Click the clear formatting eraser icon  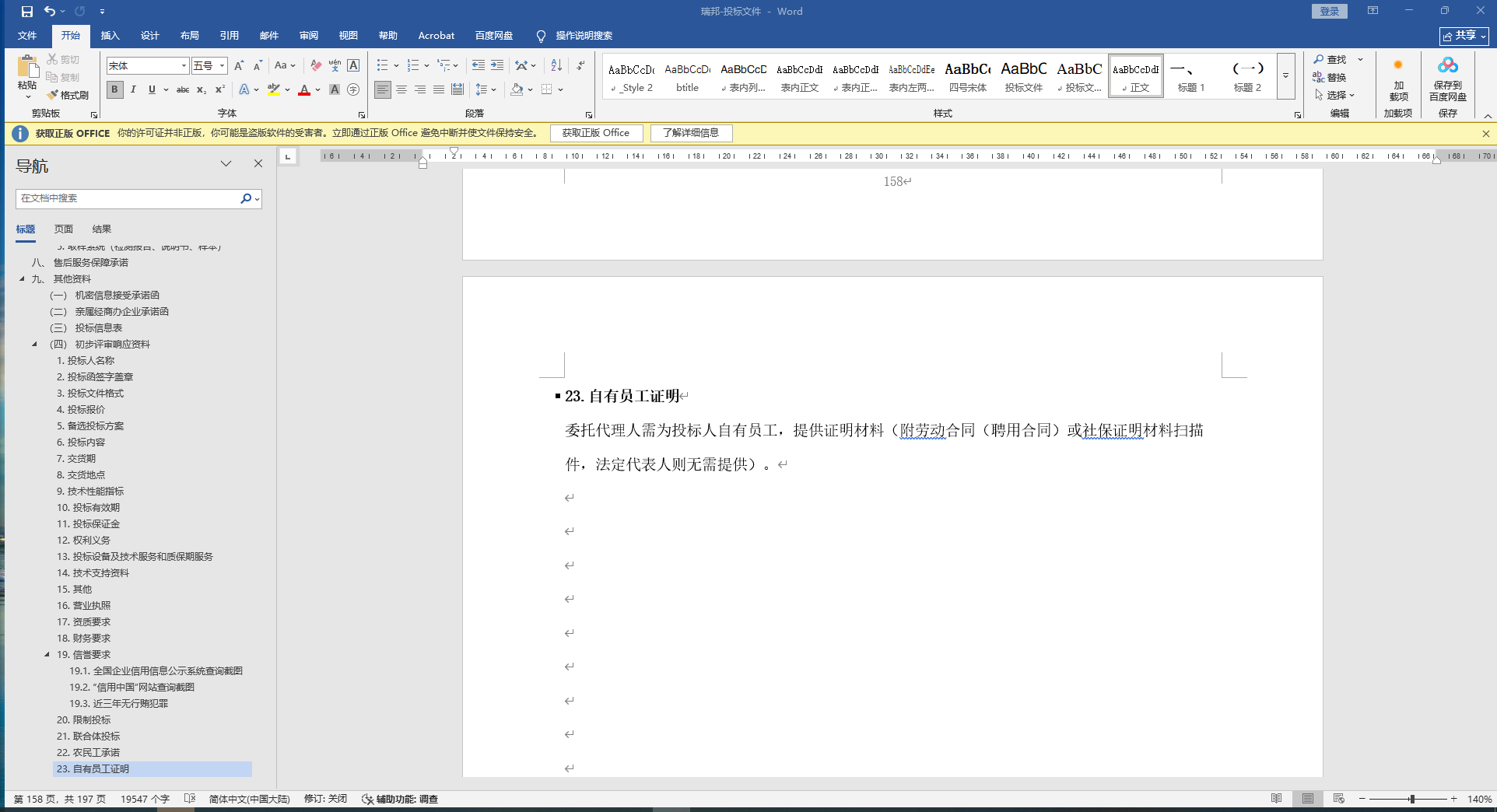316,66
